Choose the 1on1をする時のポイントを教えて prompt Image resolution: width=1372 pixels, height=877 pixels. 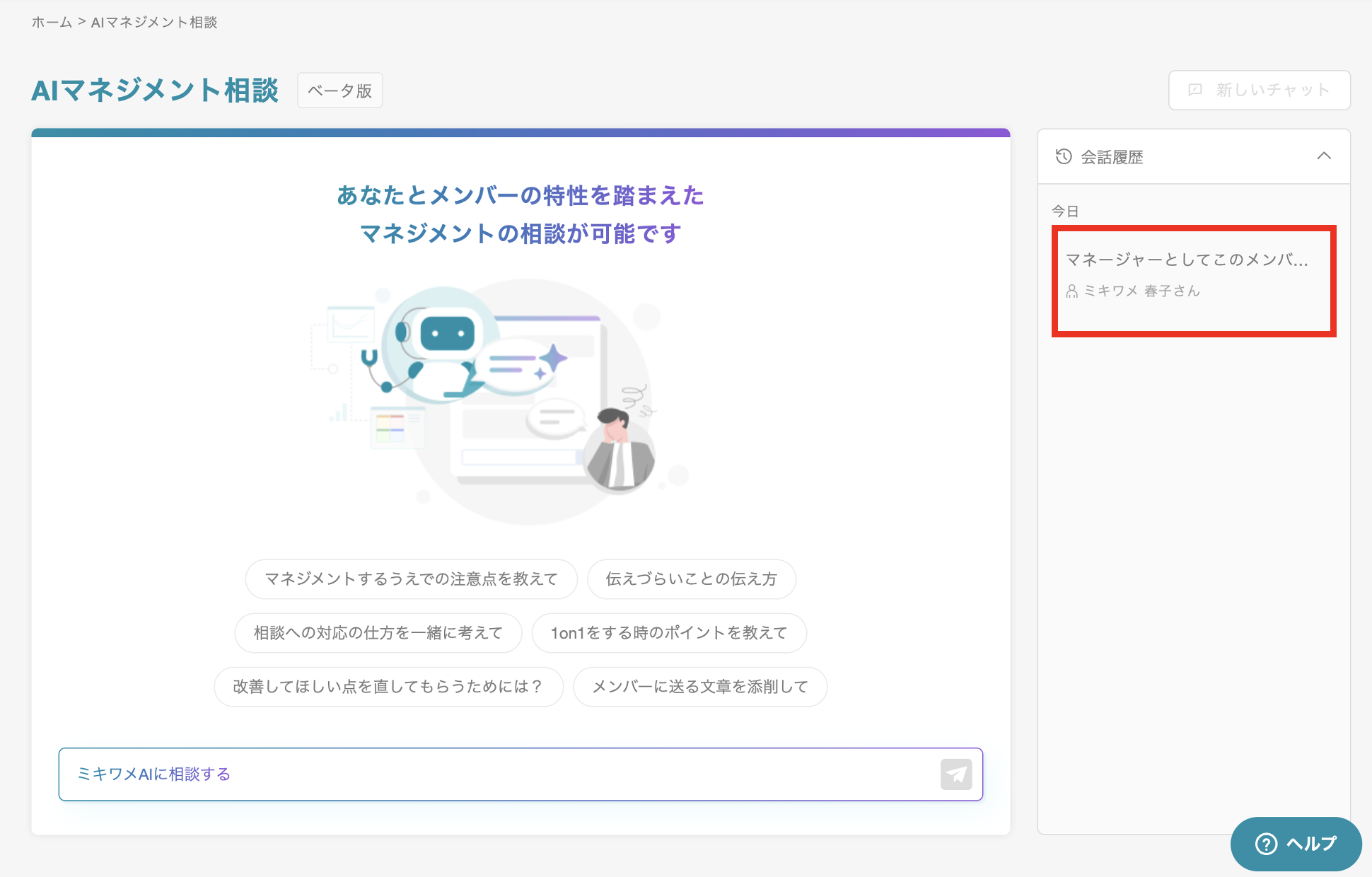[x=668, y=633]
